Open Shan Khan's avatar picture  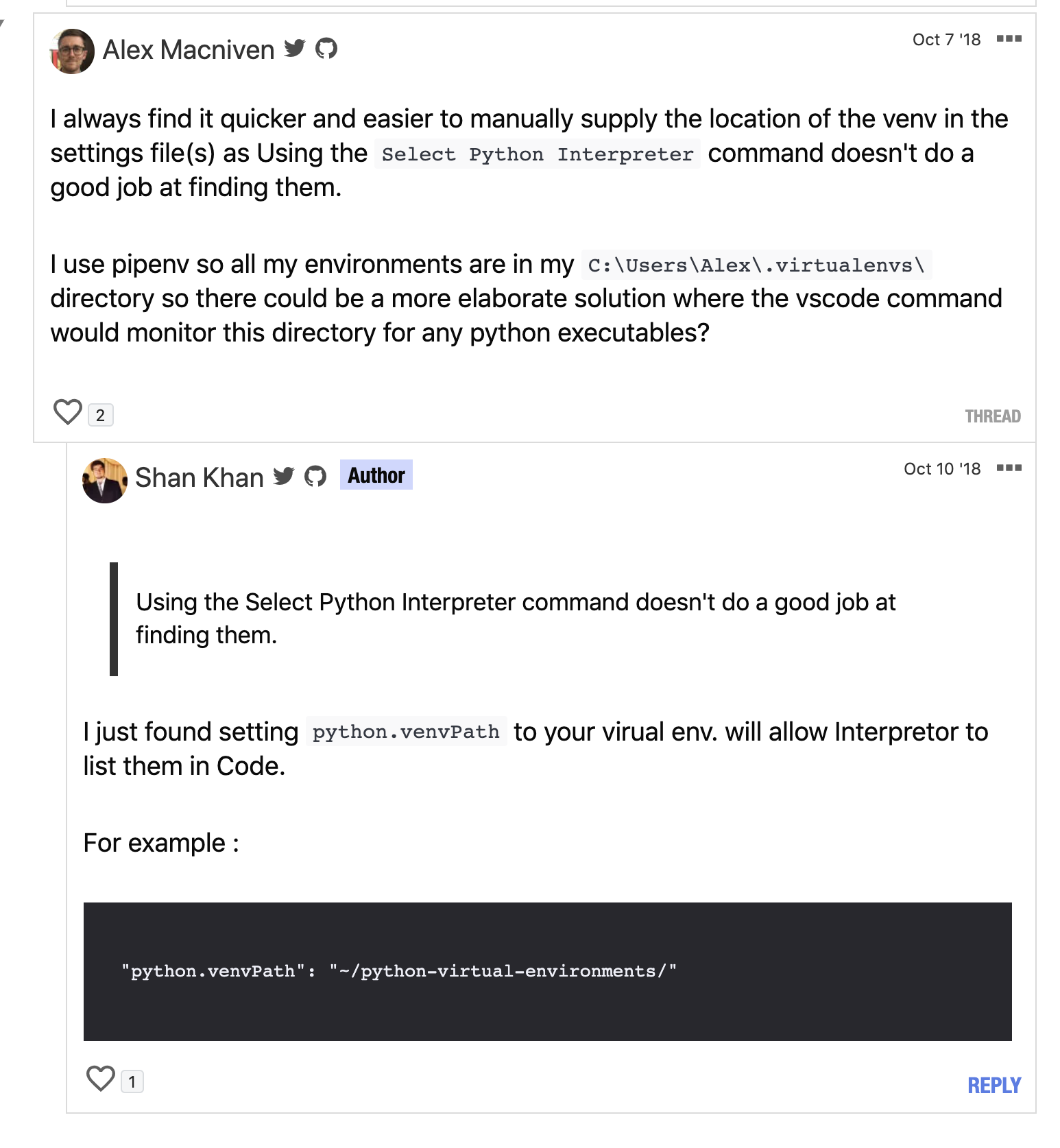[x=104, y=480]
